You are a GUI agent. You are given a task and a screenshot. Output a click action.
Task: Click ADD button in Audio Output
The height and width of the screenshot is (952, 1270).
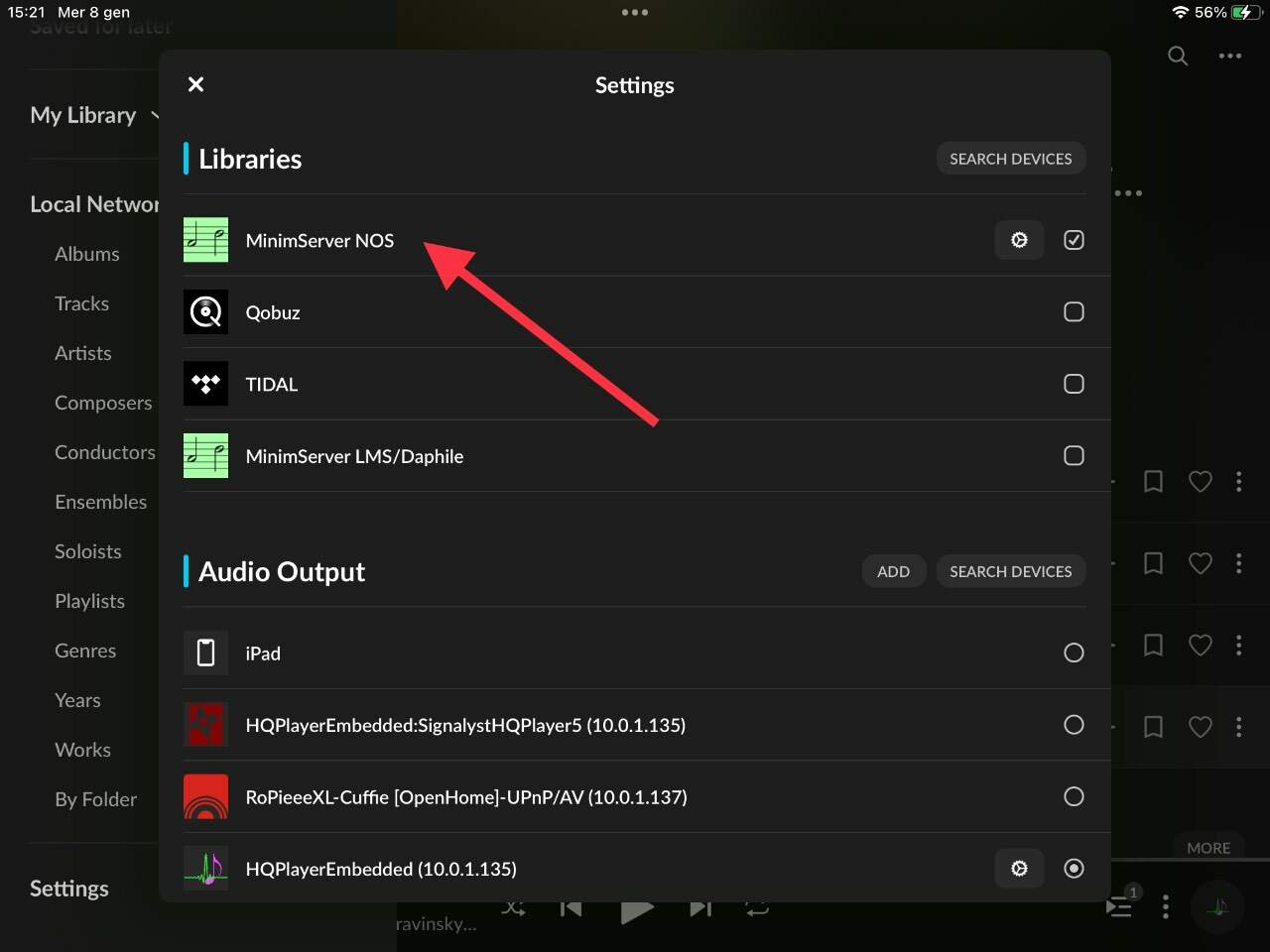(893, 571)
